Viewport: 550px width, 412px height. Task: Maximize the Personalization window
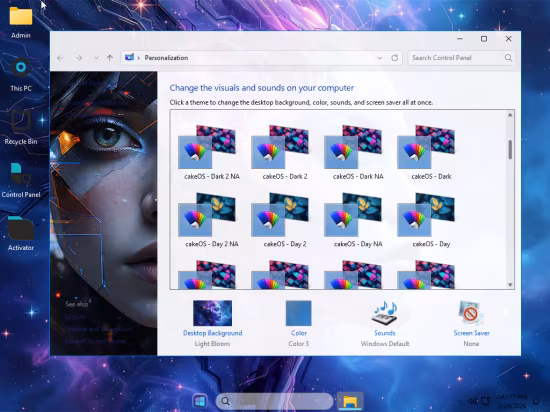tap(484, 39)
